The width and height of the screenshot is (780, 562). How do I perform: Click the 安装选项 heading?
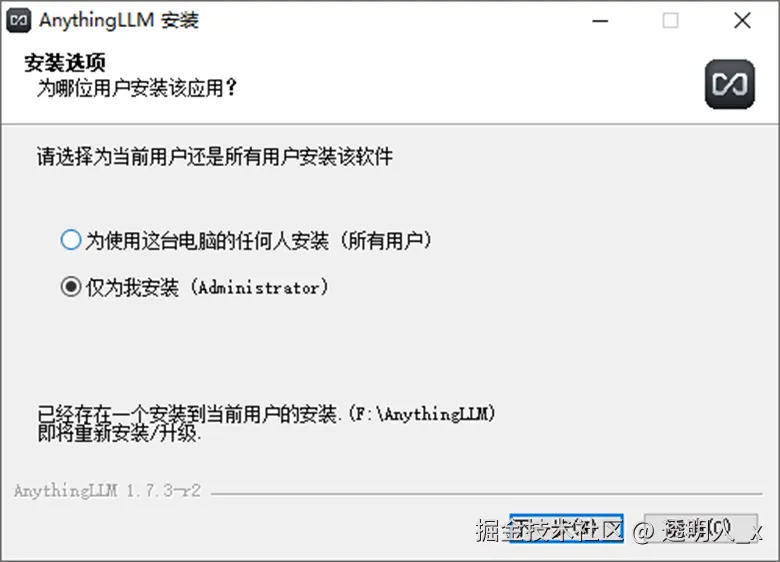(65, 63)
